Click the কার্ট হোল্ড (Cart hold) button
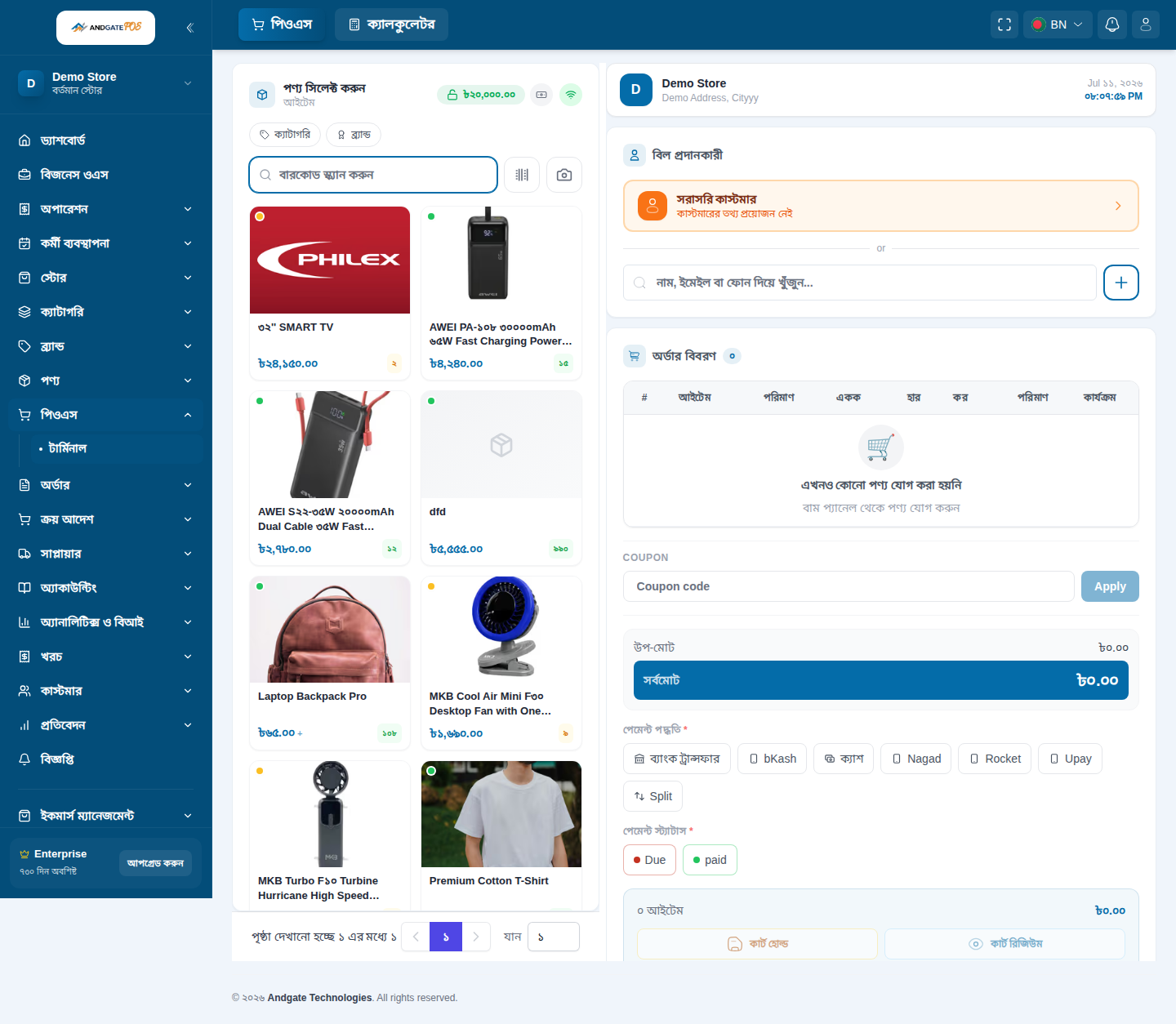Viewport: 1176px width, 1024px height. click(x=757, y=944)
